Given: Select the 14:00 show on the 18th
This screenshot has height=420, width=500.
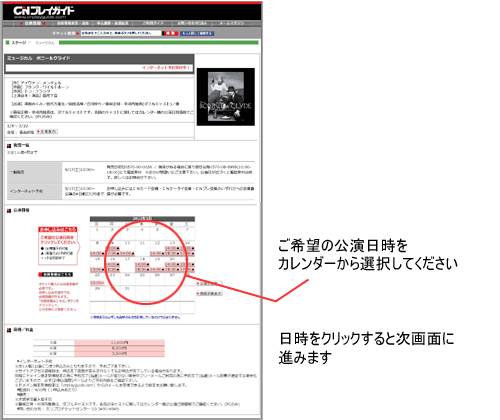Looking at the screenshot, I should click(x=142, y=264).
